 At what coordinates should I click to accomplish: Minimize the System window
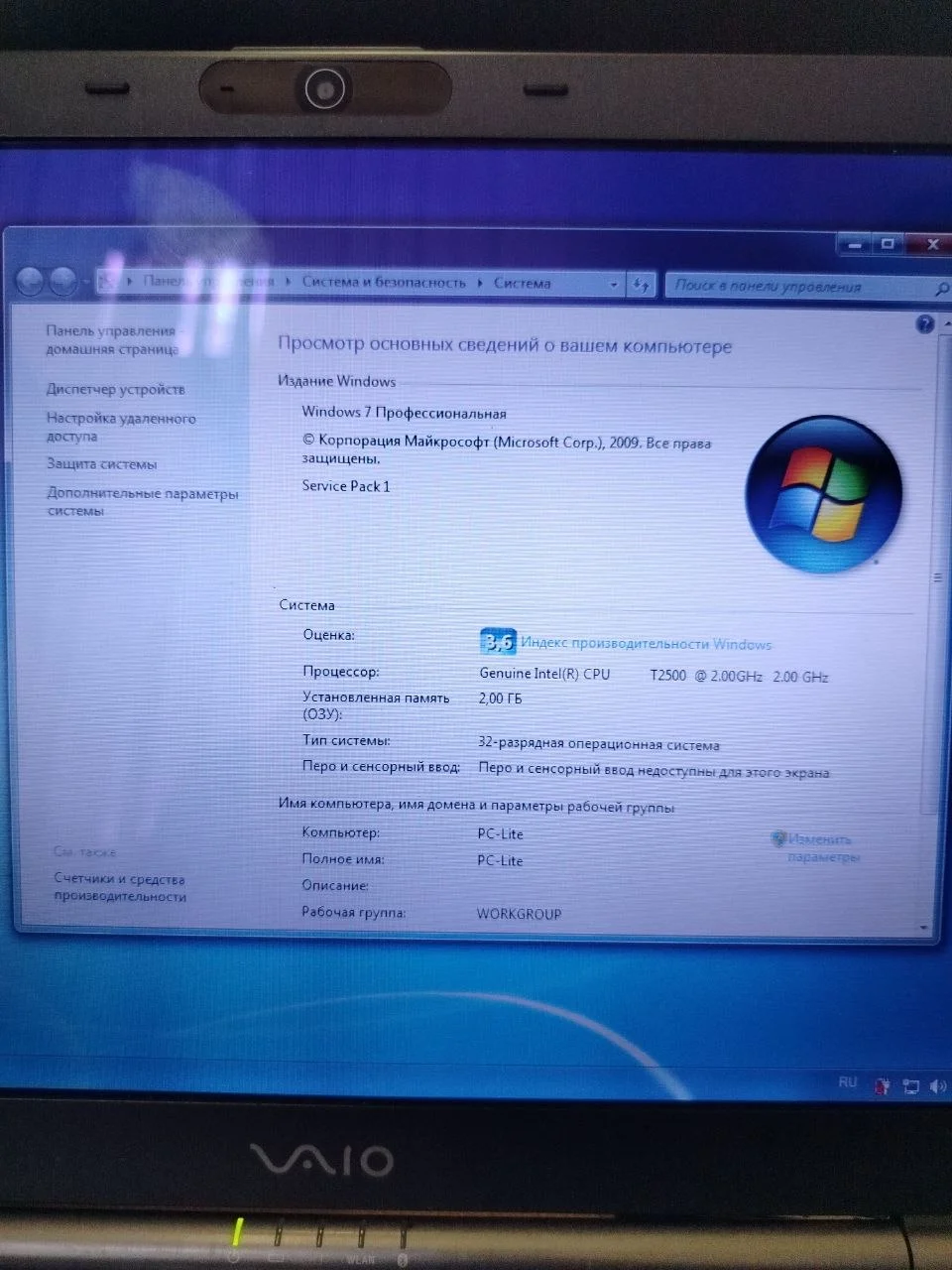pos(854,244)
